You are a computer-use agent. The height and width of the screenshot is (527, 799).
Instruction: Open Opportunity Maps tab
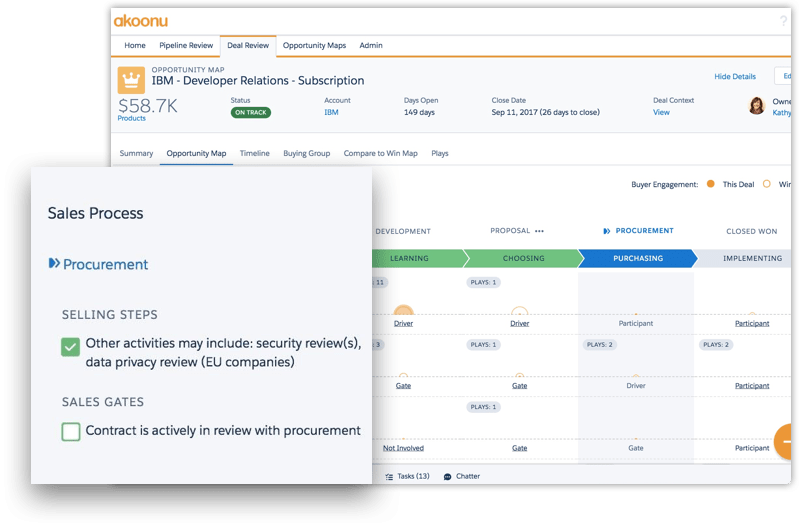coord(314,45)
